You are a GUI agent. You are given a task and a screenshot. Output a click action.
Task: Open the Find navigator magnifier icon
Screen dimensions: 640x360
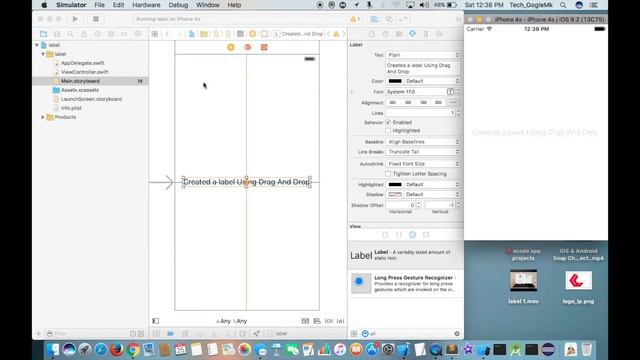[x=70, y=34]
